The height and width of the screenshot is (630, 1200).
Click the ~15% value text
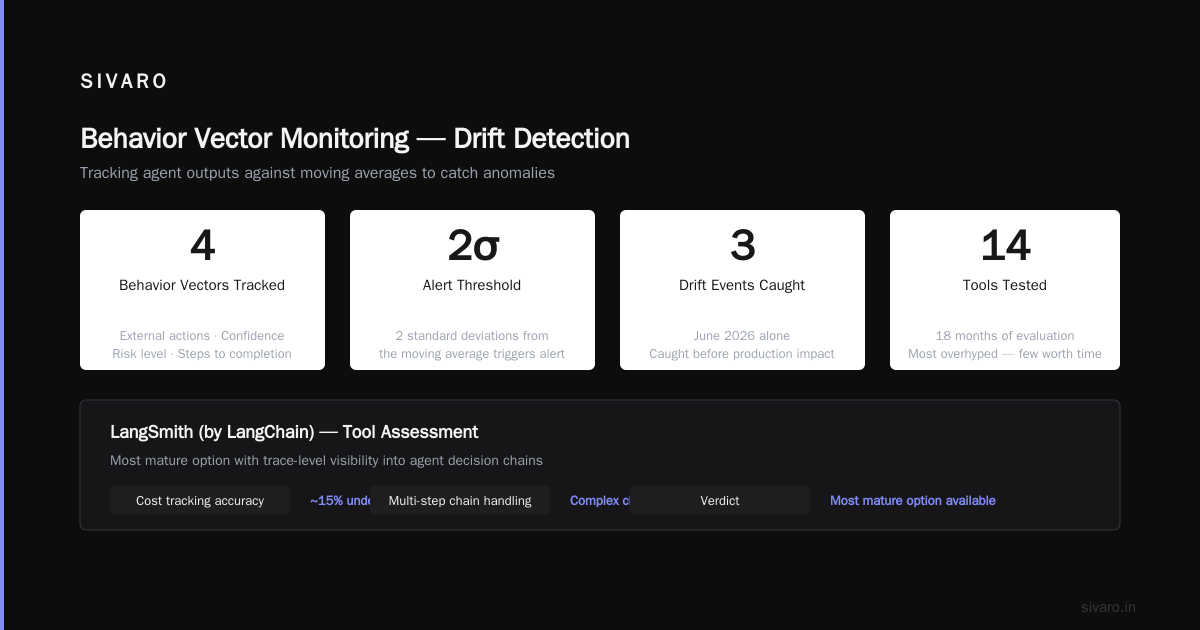(x=340, y=500)
